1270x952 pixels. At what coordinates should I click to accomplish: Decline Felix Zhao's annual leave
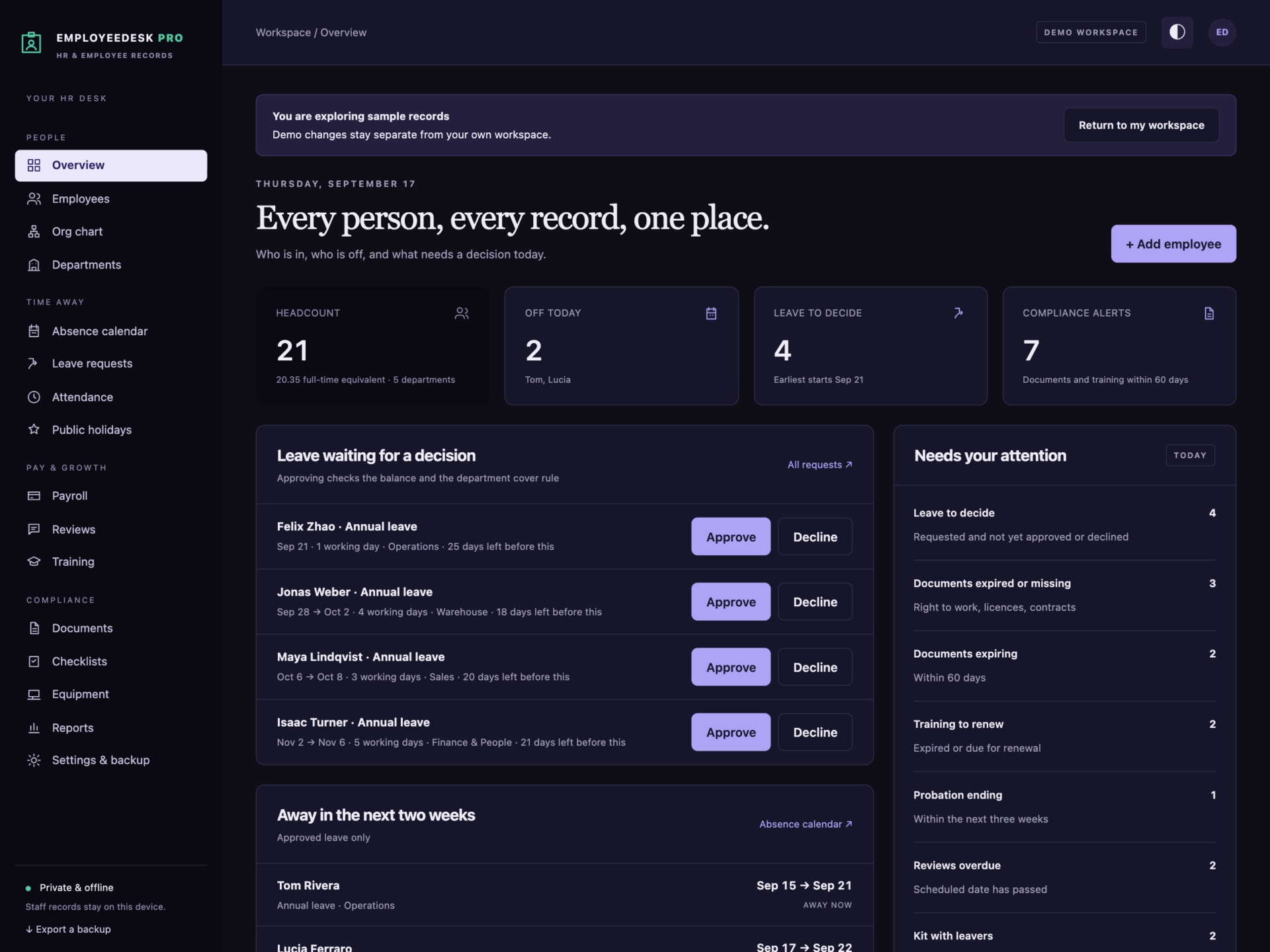pyautogui.click(x=815, y=537)
